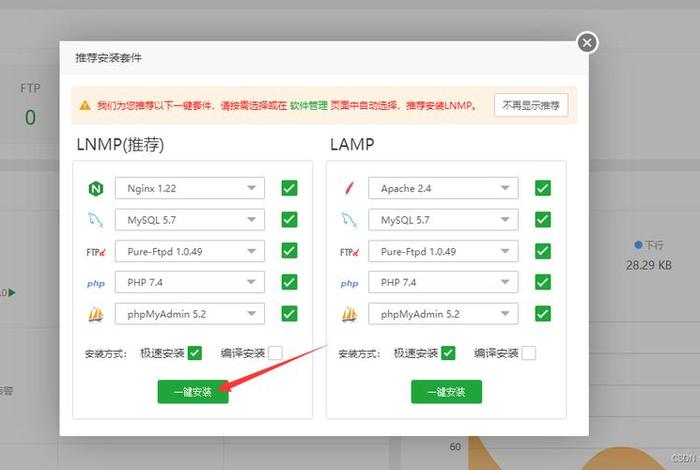The height and width of the screenshot is (470, 700).
Task: Open the Nginx 1.22 version dropdown
Action: 190,188
